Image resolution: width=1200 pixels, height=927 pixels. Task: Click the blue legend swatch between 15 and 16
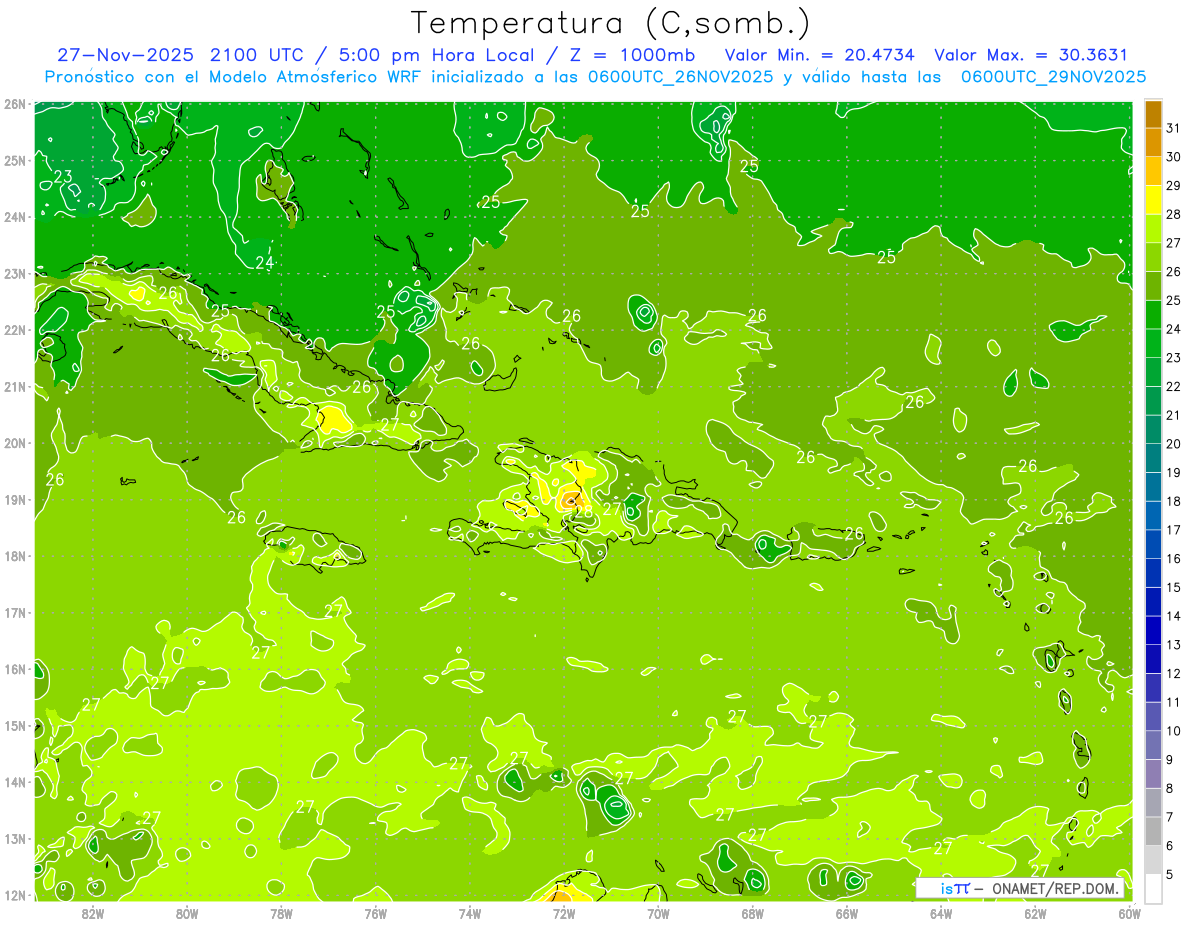pos(1153,572)
